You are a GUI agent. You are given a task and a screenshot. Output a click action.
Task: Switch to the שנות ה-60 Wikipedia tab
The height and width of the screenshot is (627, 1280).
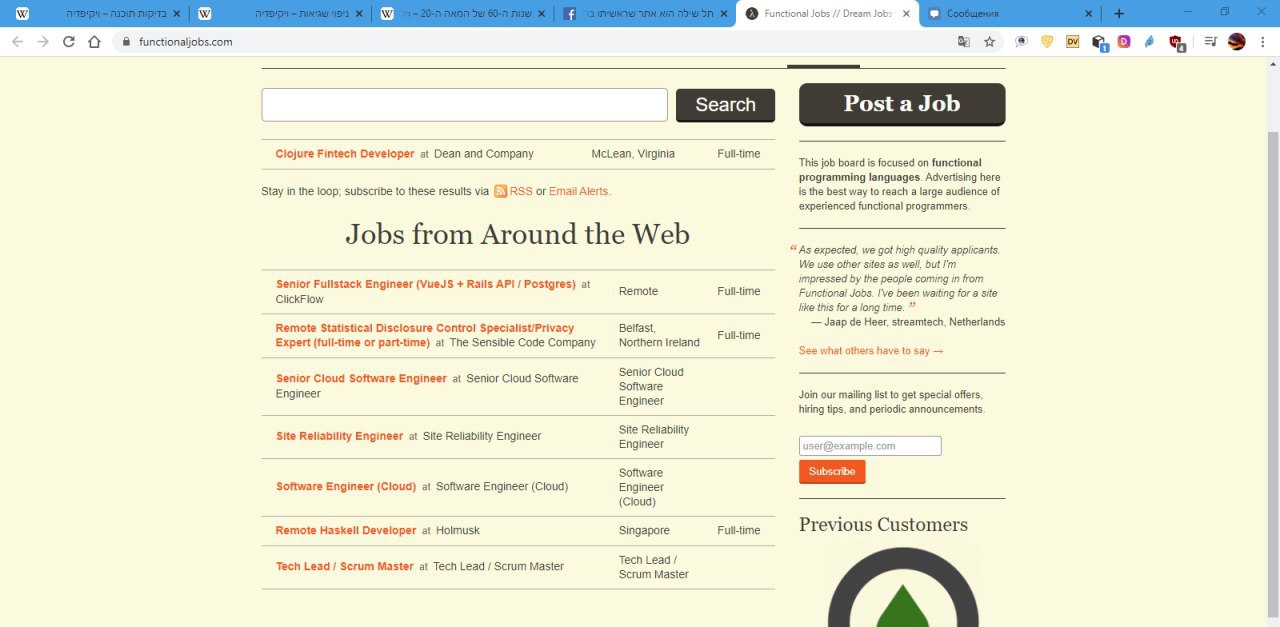[462, 14]
